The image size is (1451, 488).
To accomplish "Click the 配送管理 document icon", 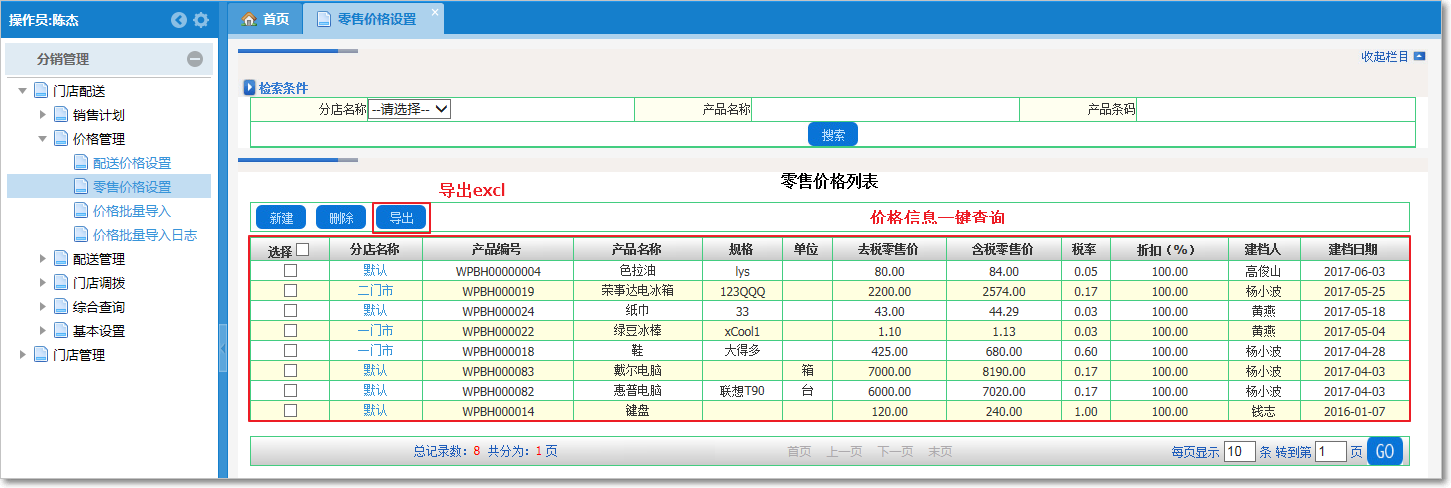I will click(61, 259).
